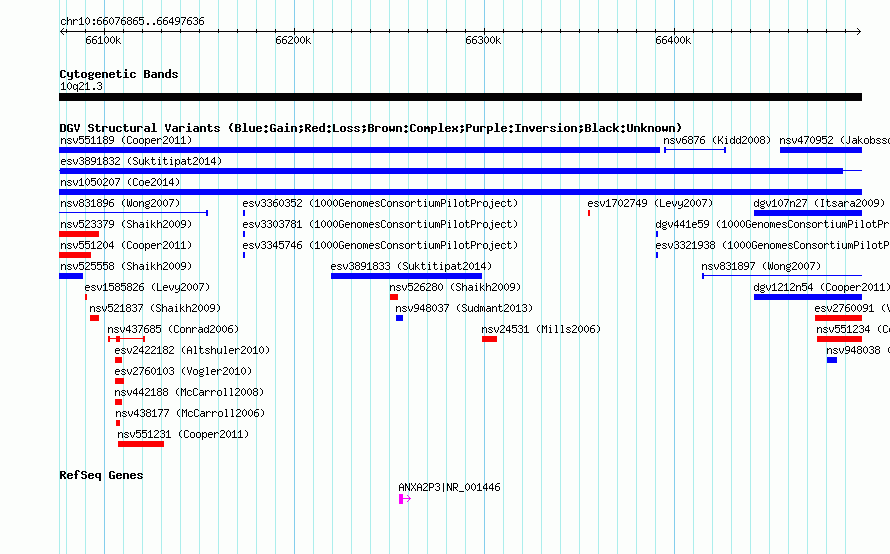Click esv3891833 (Suktitipat2014) label

412,266
